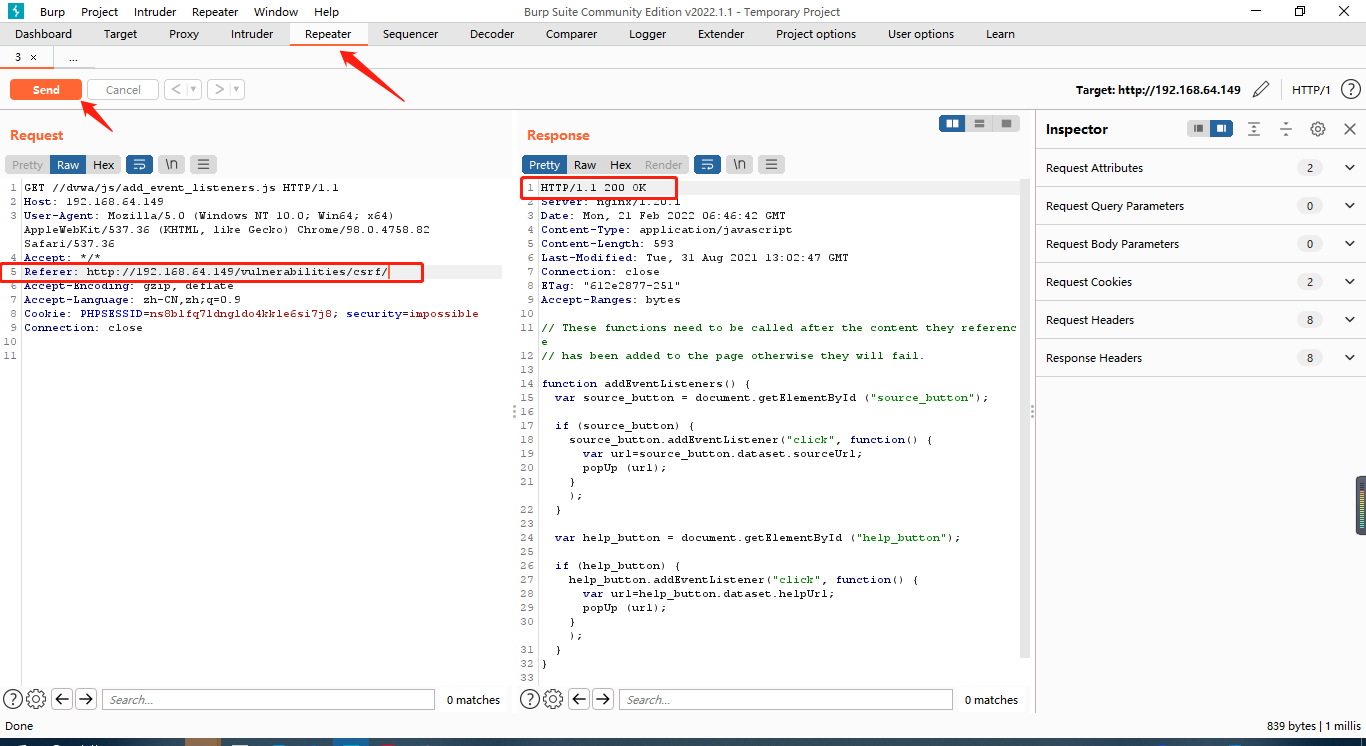Click the Cancel button
1366x746 pixels.
[x=123, y=90]
